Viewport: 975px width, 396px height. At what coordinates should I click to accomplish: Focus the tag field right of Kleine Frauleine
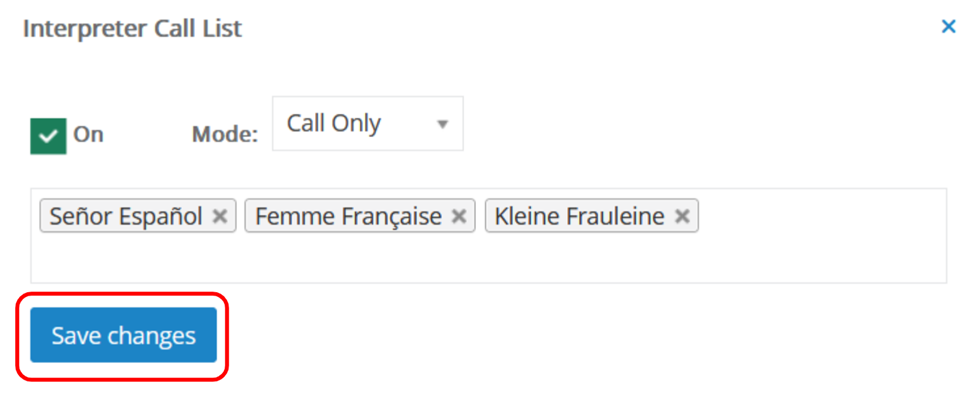(x=821, y=216)
